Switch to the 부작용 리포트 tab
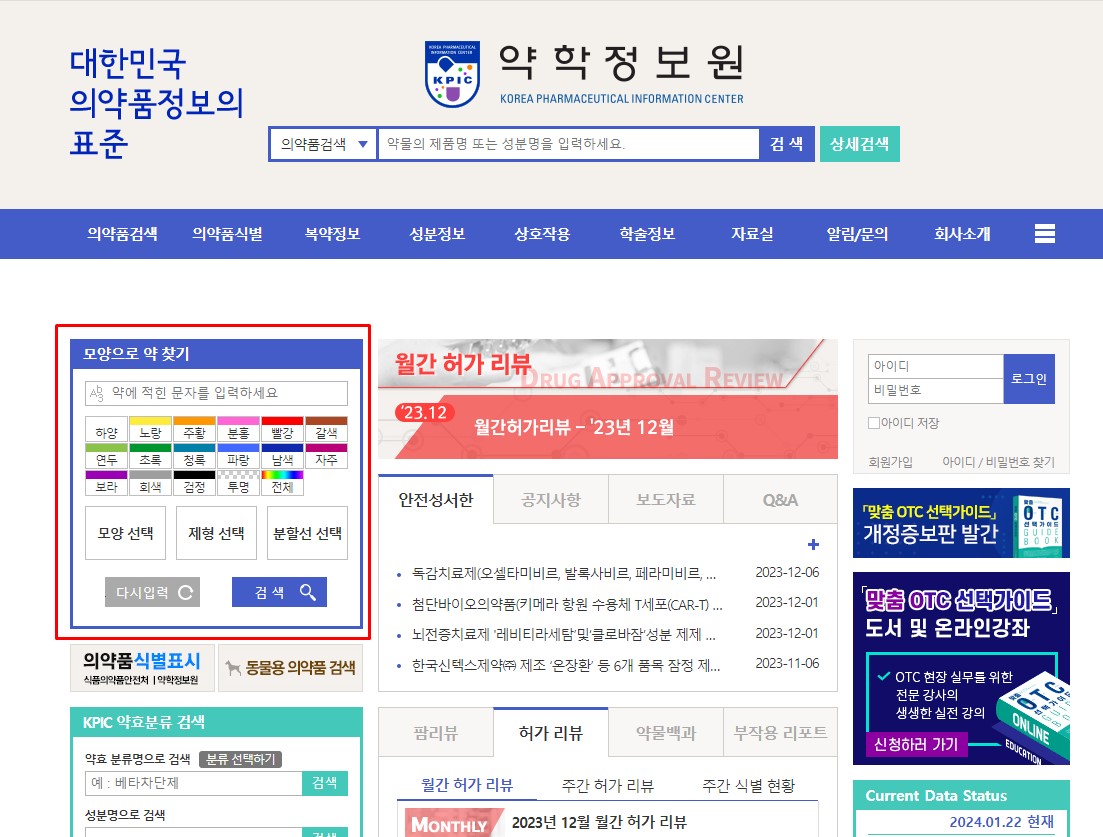The width and height of the screenshot is (1103, 837). pos(780,733)
